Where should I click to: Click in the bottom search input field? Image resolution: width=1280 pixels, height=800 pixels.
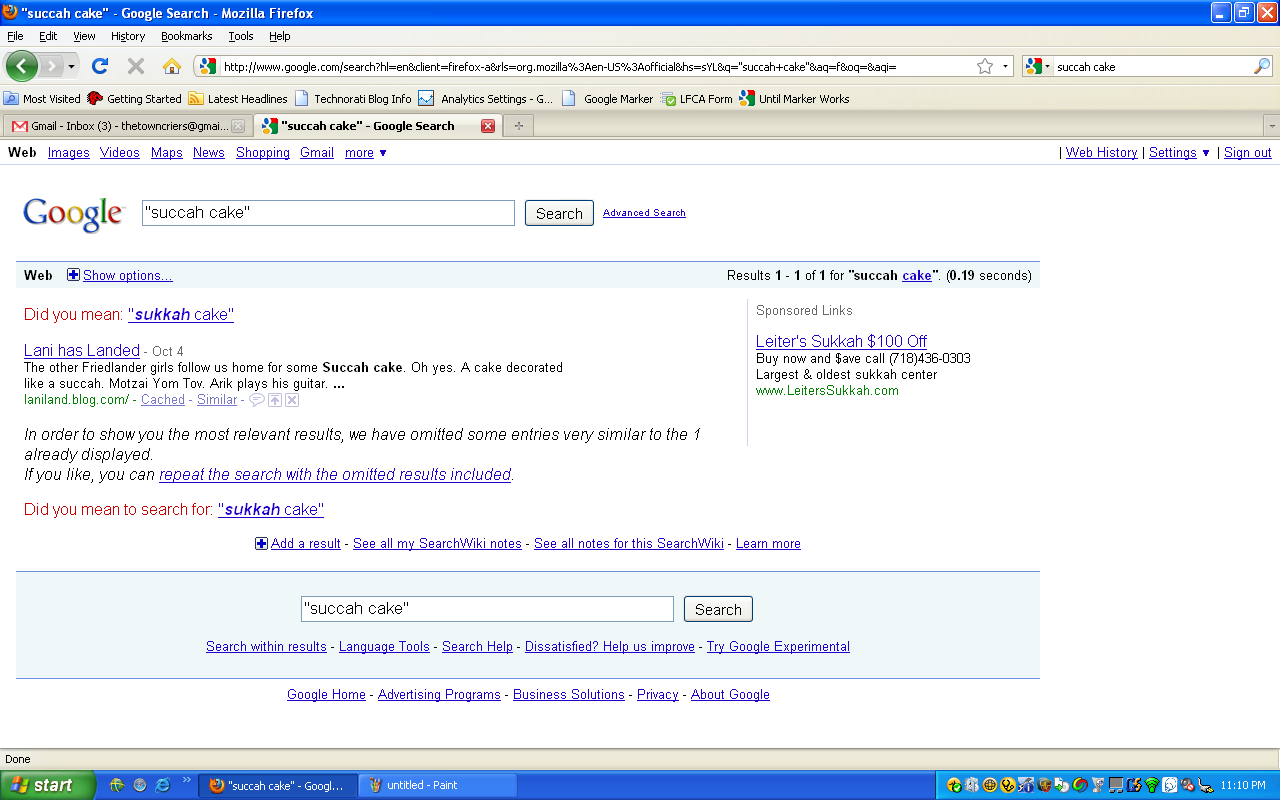point(487,609)
